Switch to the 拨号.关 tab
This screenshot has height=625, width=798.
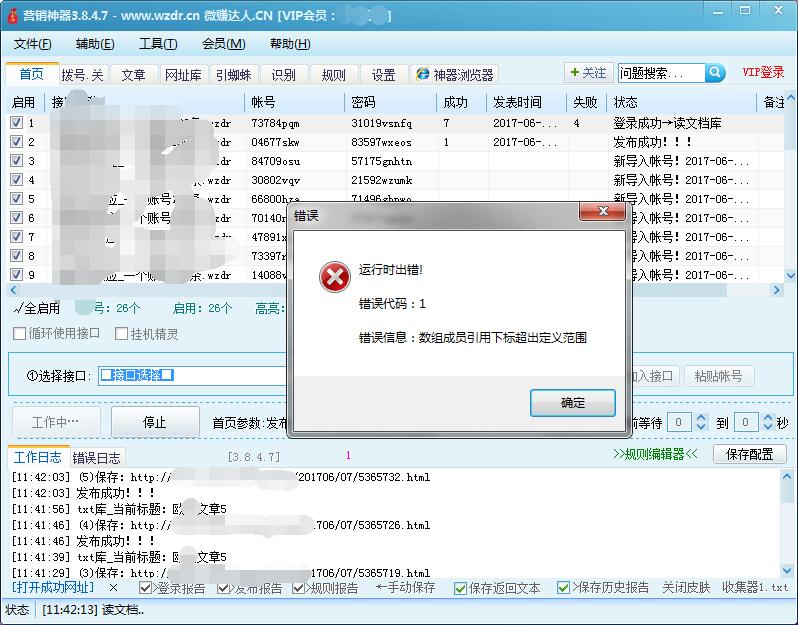pyautogui.click(x=82, y=75)
